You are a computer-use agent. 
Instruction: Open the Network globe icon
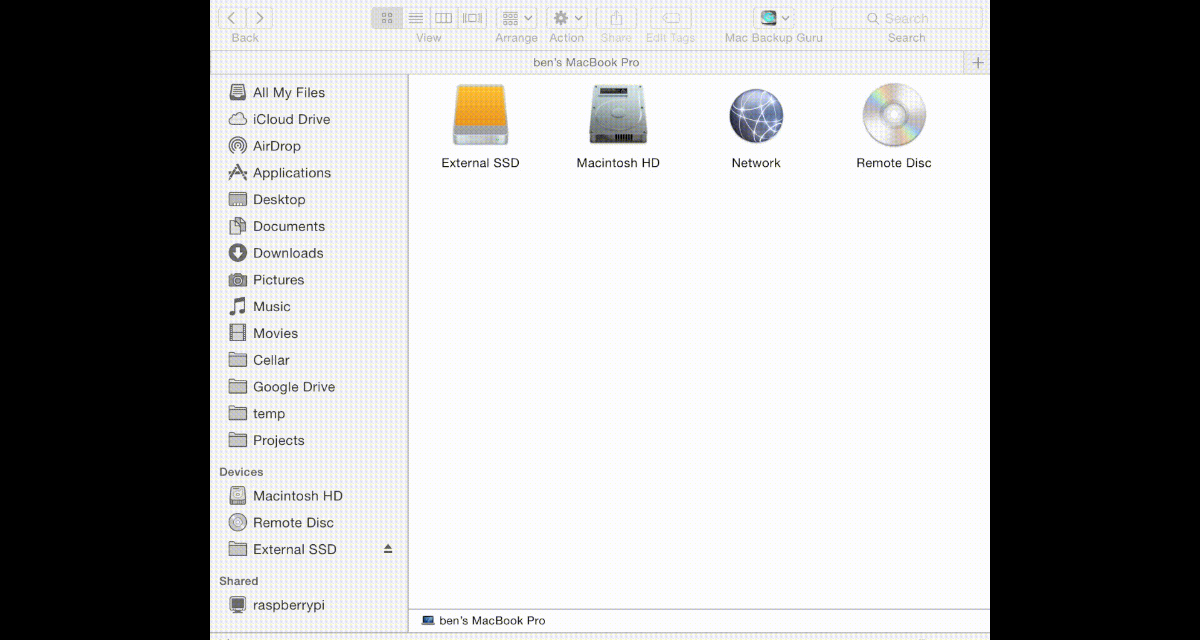tap(756, 116)
